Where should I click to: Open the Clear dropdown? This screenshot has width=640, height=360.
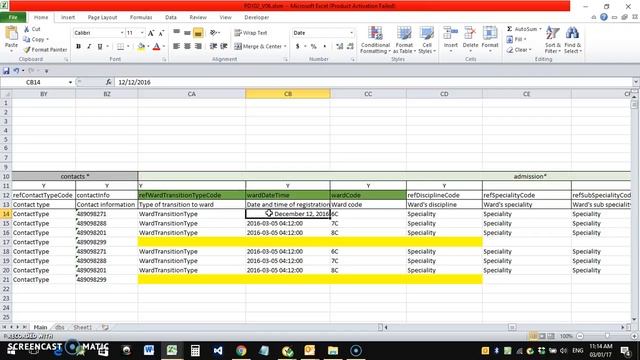(x=519, y=49)
